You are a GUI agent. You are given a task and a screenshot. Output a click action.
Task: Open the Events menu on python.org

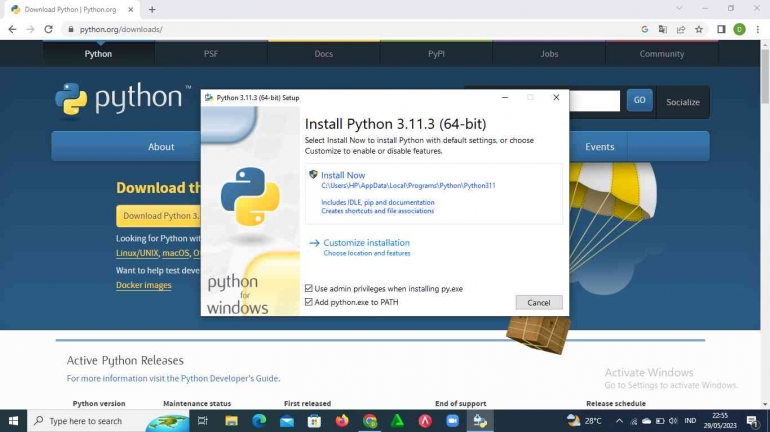[600, 147]
